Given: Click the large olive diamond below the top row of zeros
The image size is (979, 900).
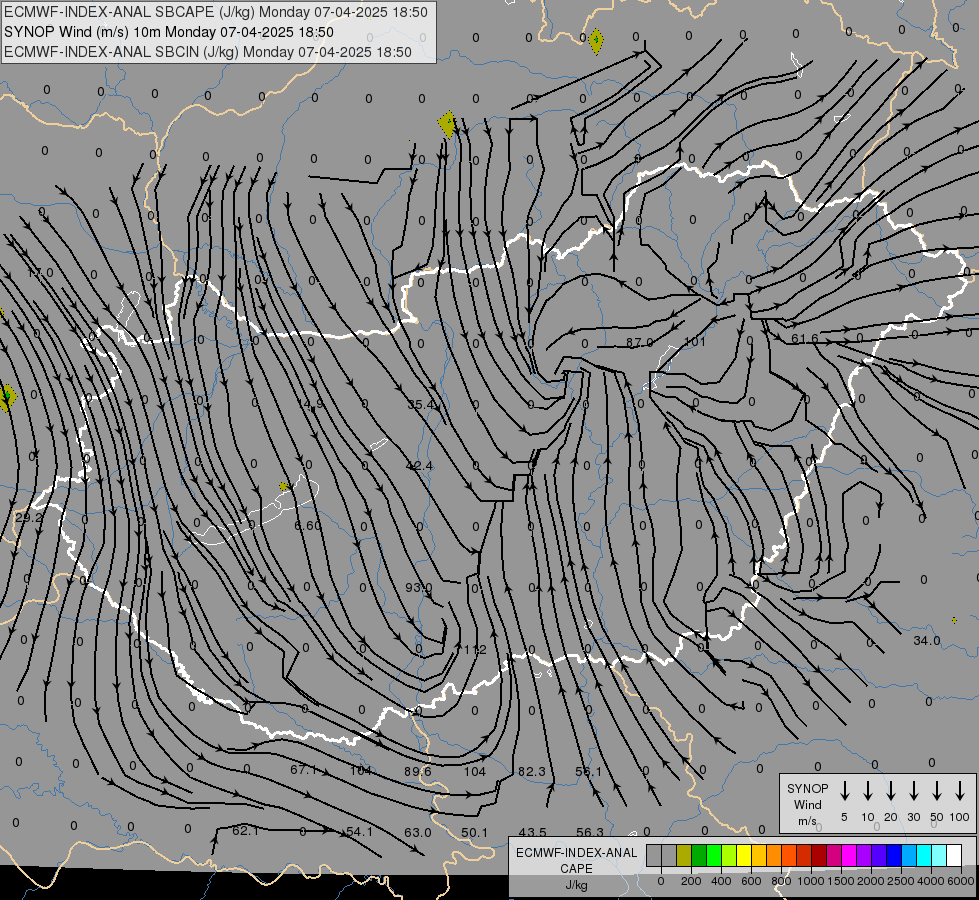Looking at the screenshot, I should [447, 124].
